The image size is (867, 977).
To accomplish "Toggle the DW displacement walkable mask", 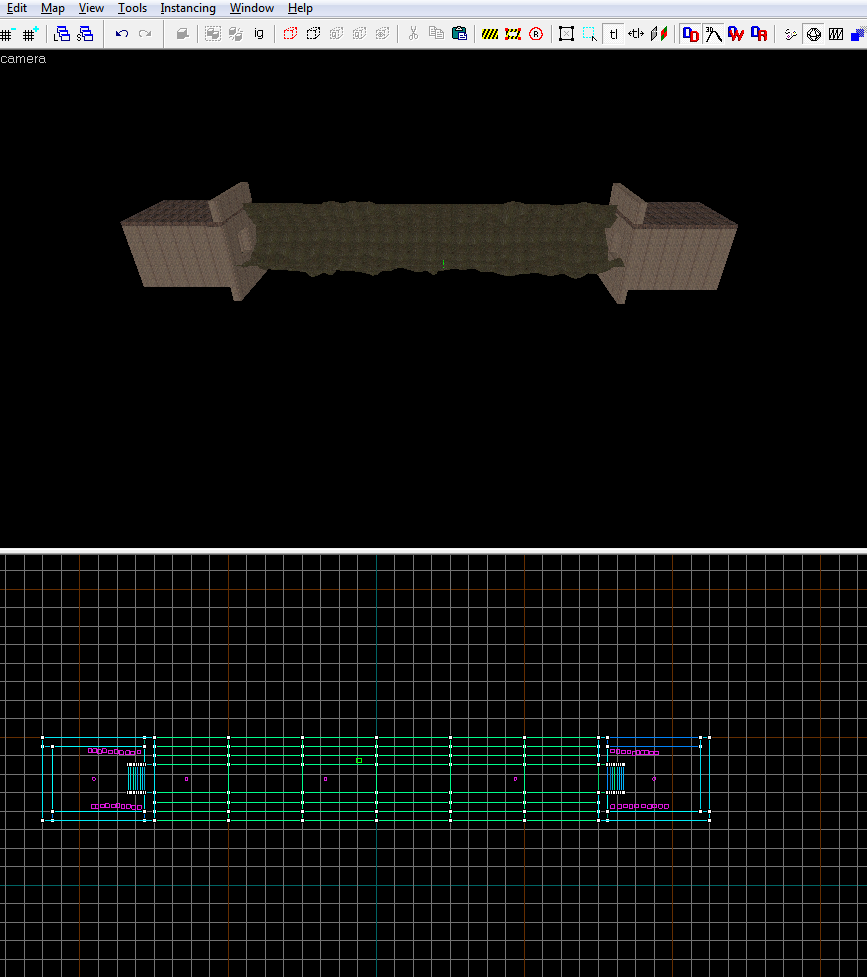I will pyautogui.click(x=736, y=34).
